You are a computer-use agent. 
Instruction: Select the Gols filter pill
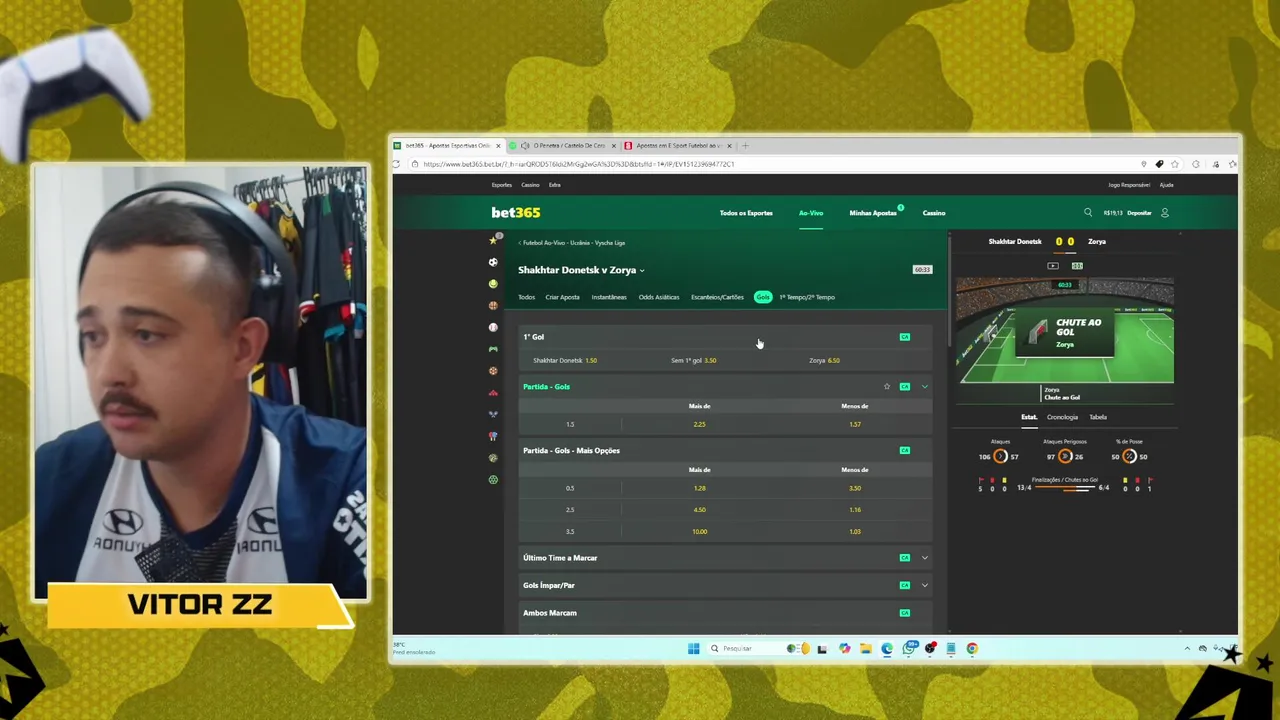tap(763, 297)
